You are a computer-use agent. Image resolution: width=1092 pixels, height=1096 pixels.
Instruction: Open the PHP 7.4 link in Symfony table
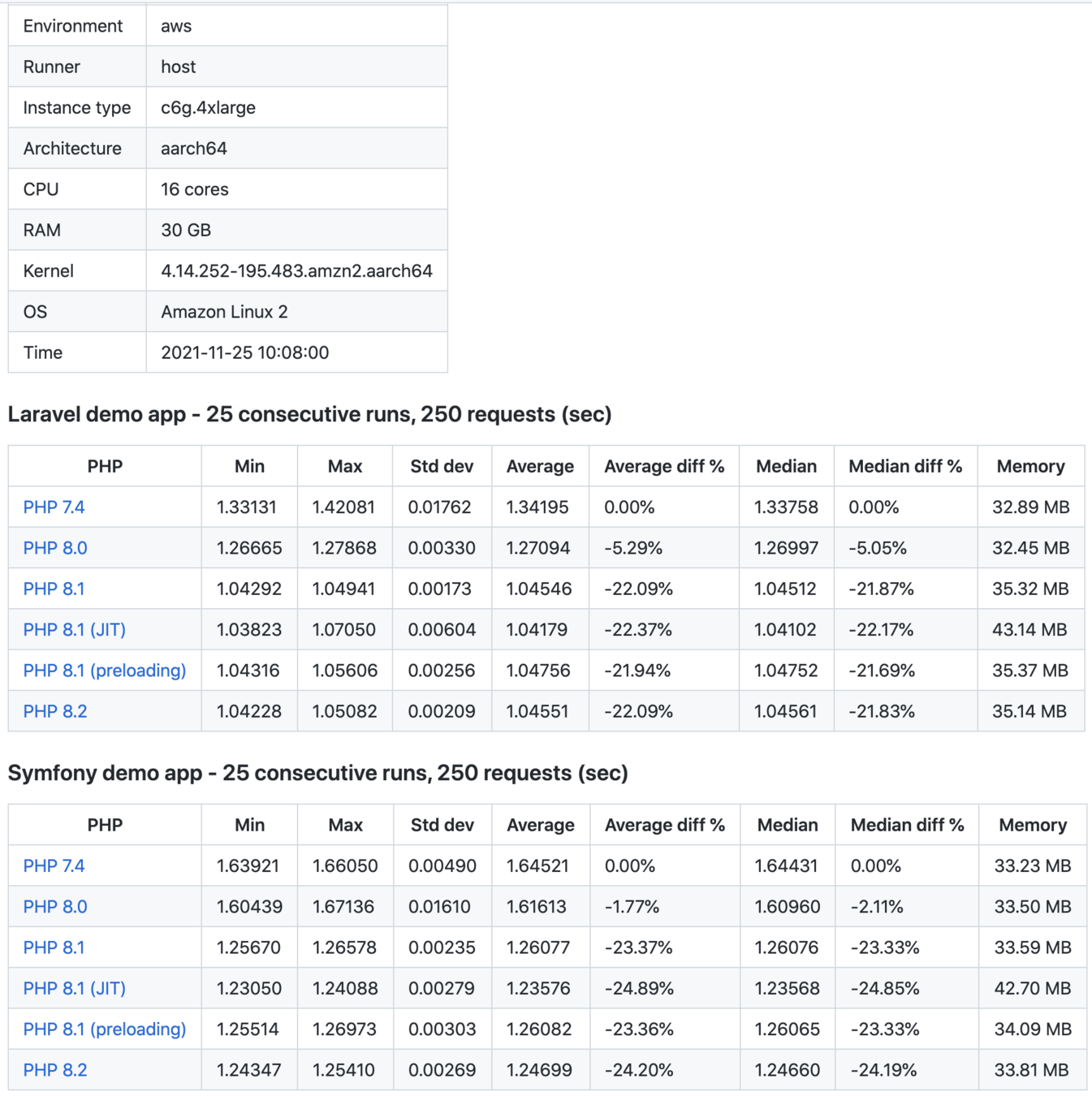[x=54, y=866]
